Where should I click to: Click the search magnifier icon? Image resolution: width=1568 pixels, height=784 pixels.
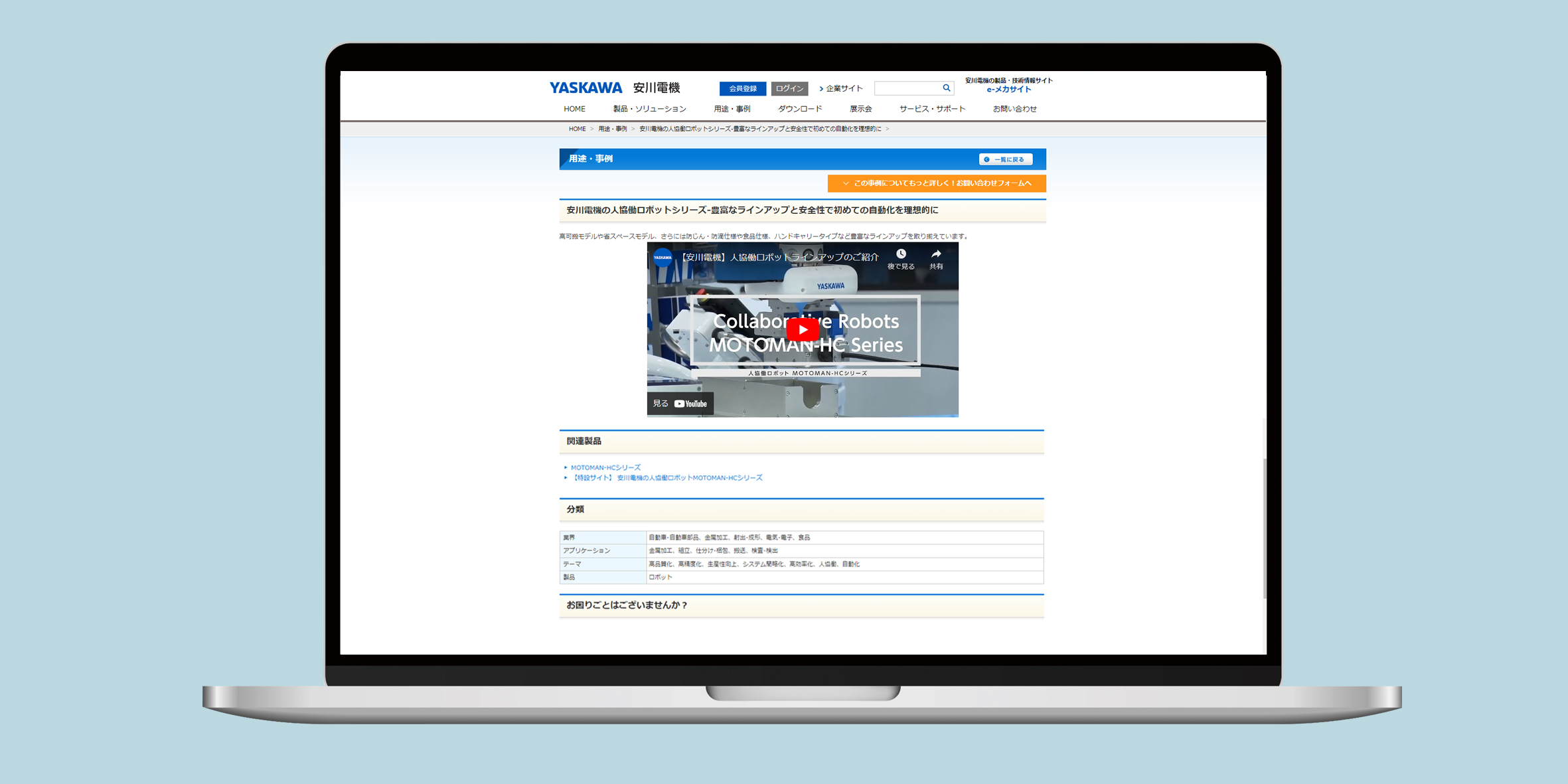tap(947, 88)
